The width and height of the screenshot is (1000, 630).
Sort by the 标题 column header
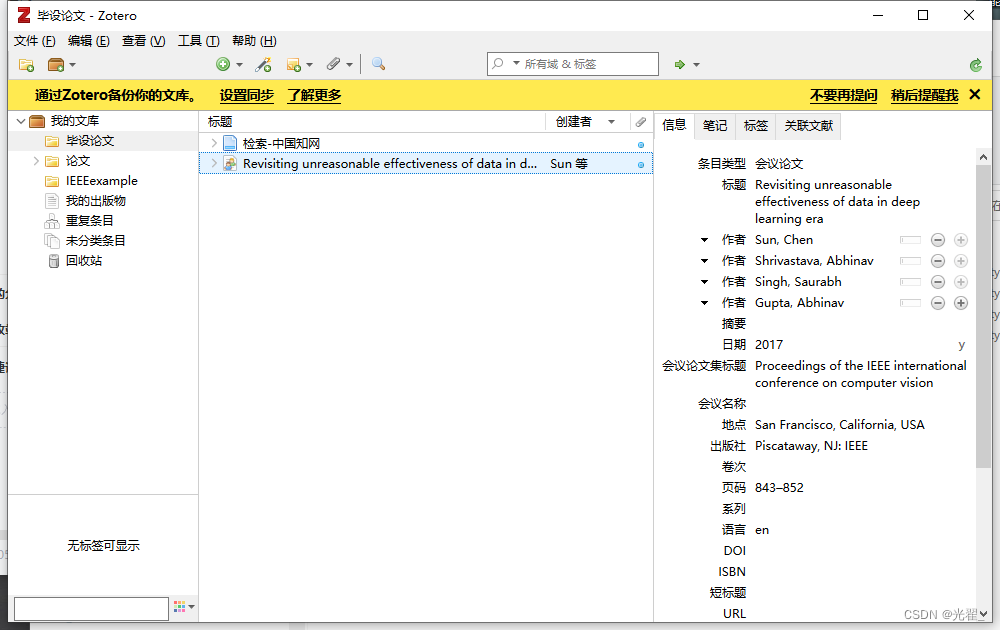tap(372, 122)
